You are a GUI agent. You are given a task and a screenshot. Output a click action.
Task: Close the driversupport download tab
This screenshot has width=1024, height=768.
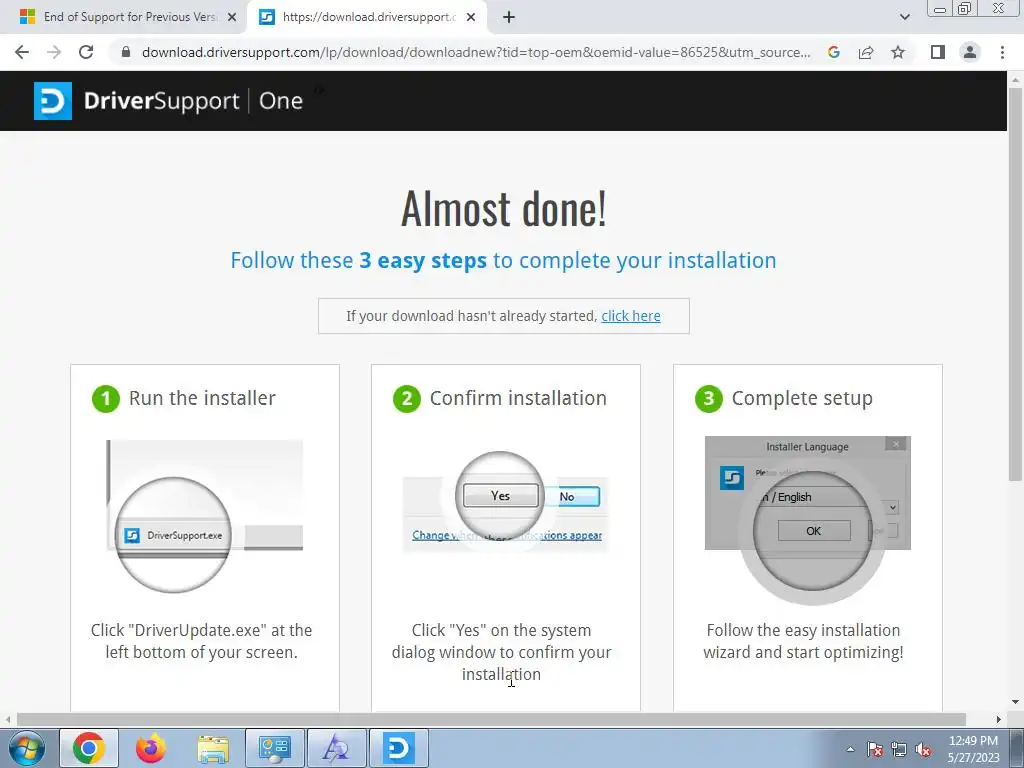[471, 18]
